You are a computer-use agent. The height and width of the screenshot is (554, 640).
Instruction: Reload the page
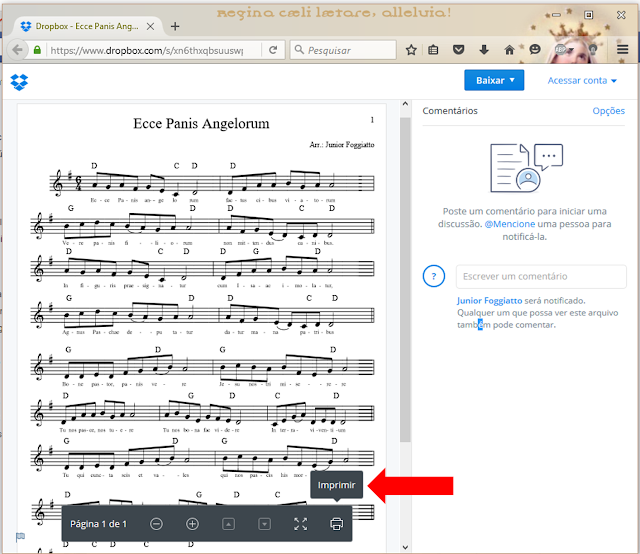click(273, 50)
